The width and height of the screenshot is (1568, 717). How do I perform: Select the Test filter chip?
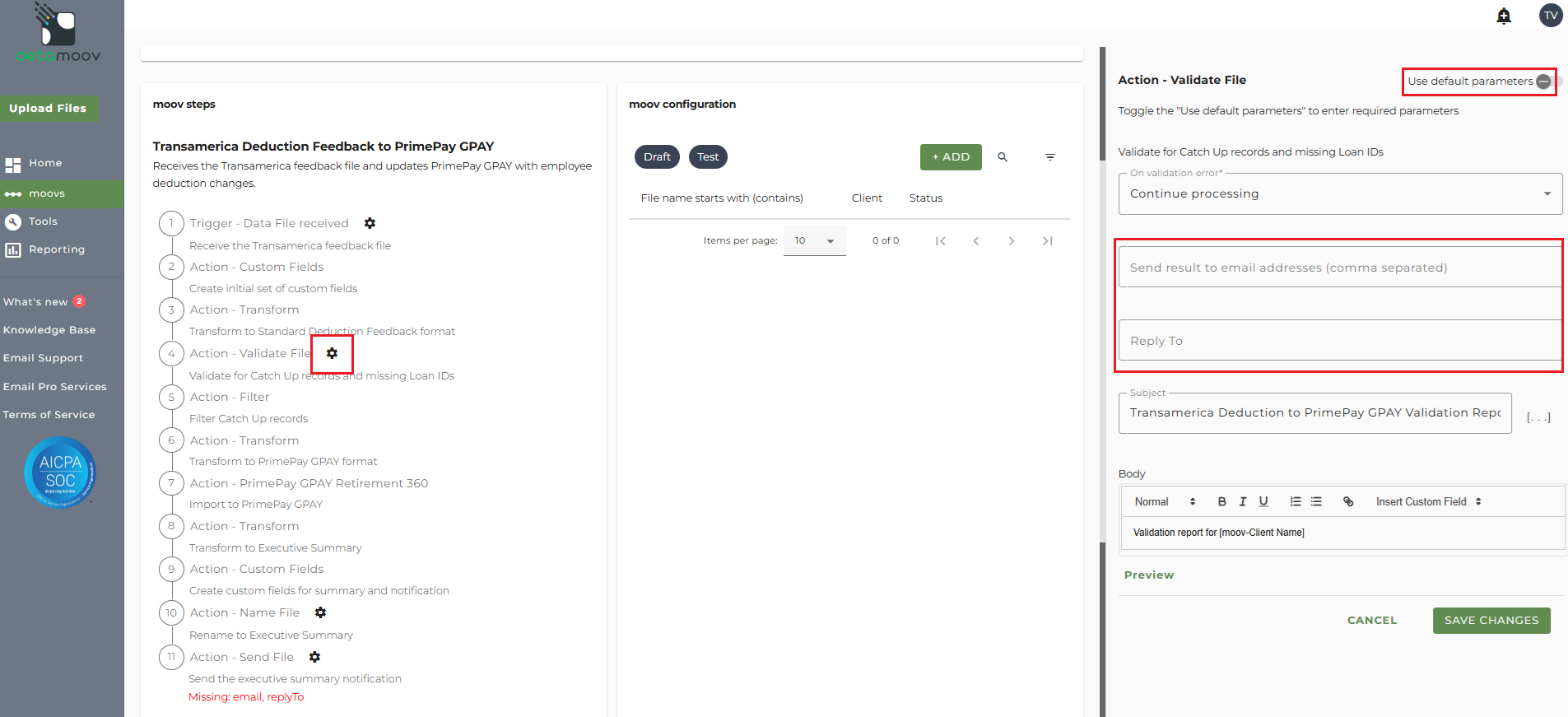708,156
